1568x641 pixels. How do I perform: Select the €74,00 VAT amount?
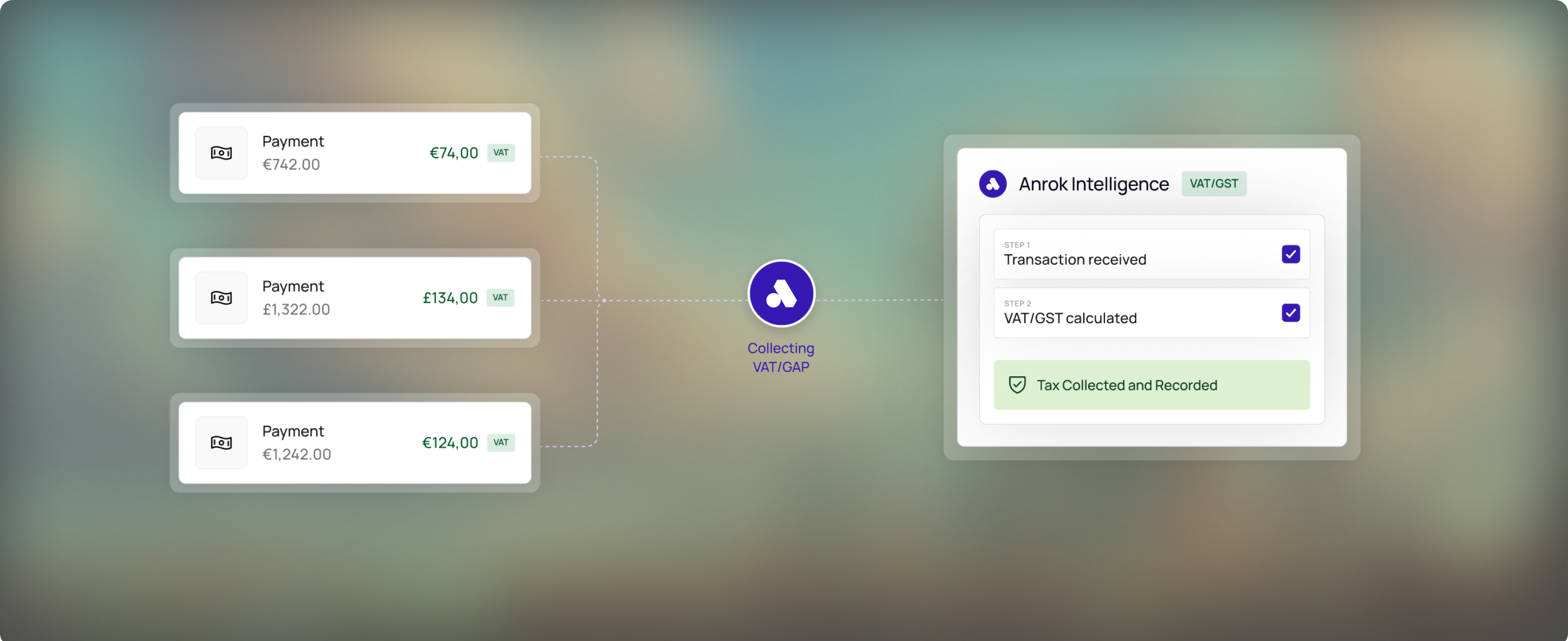point(453,154)
